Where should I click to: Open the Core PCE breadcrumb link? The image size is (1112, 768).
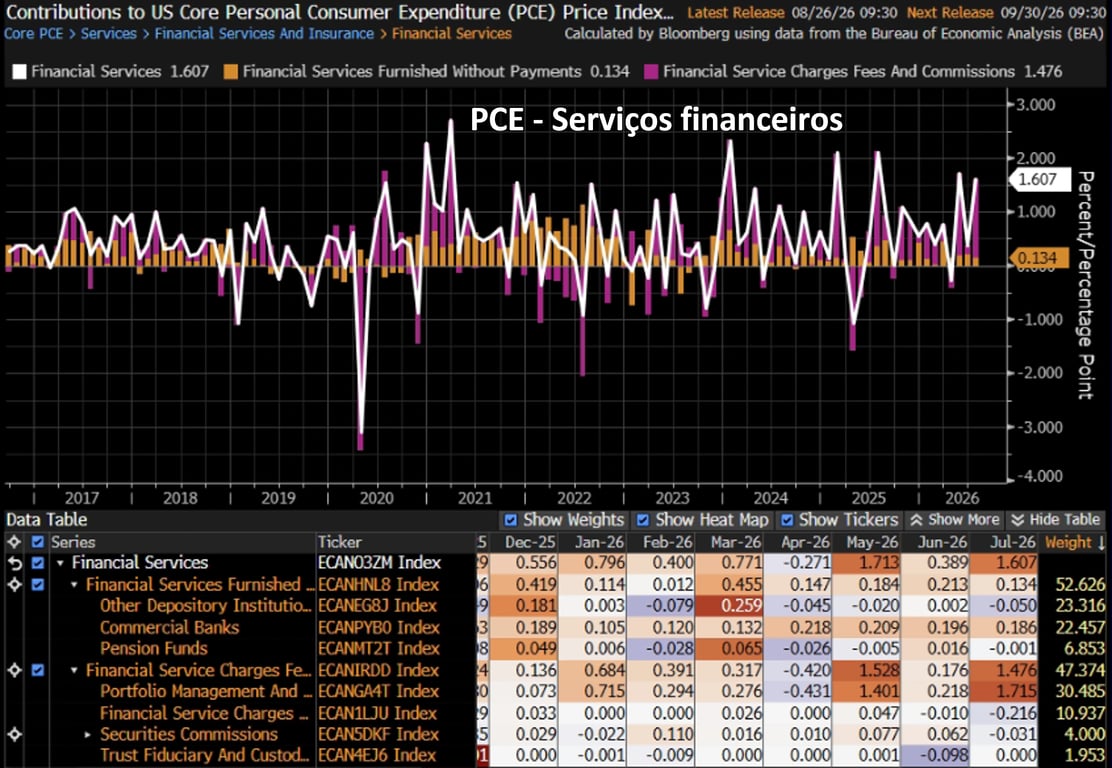tap(33, 33)
